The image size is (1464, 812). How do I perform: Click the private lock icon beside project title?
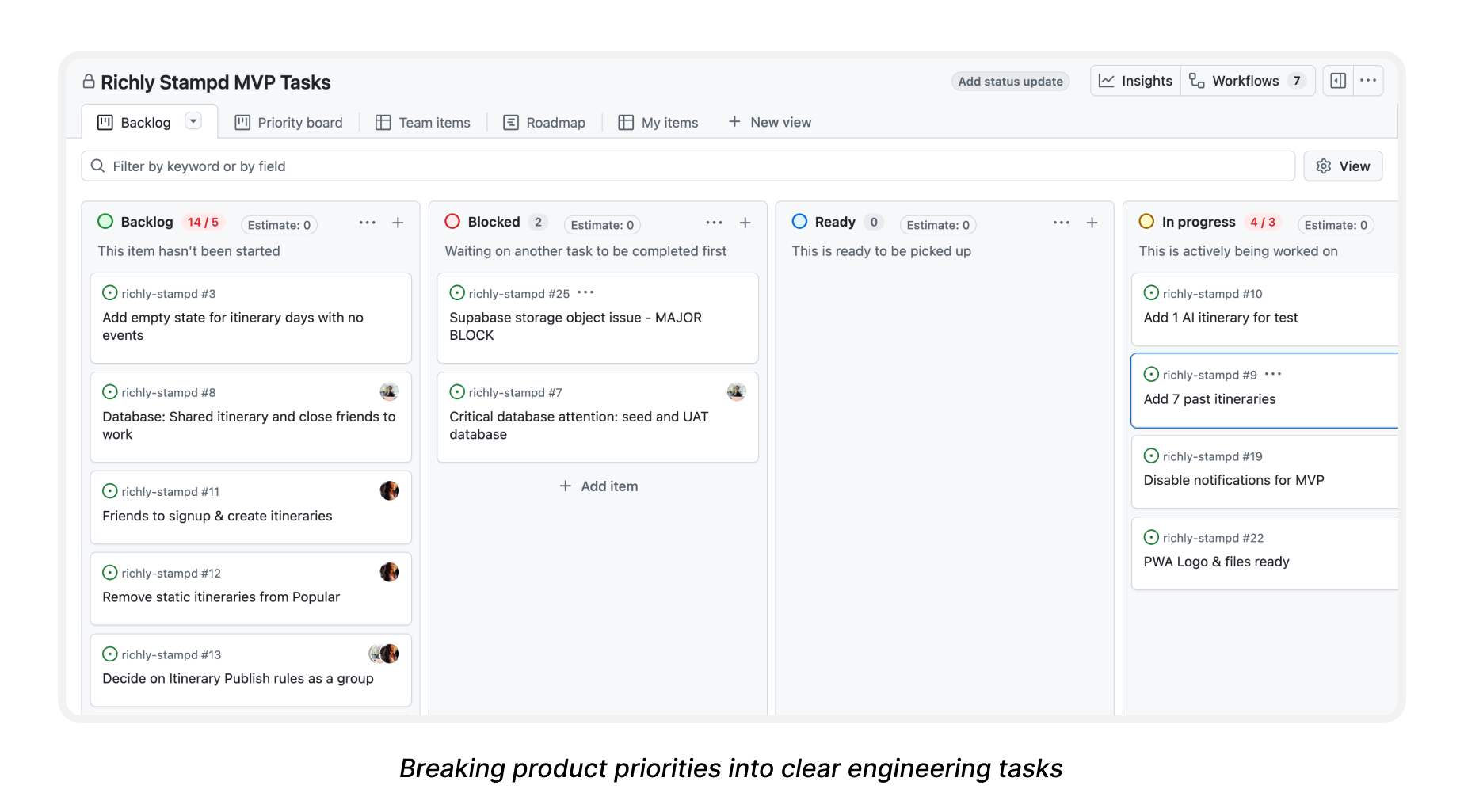pyautogui.click(x=89, y=81)
